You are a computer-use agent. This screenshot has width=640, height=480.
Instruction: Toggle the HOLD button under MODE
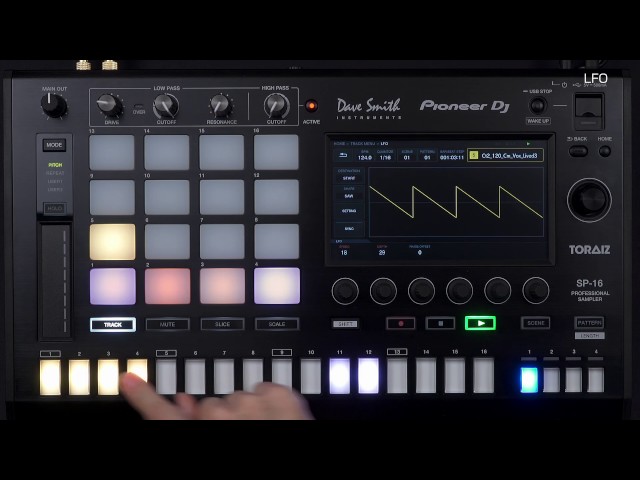54,209
